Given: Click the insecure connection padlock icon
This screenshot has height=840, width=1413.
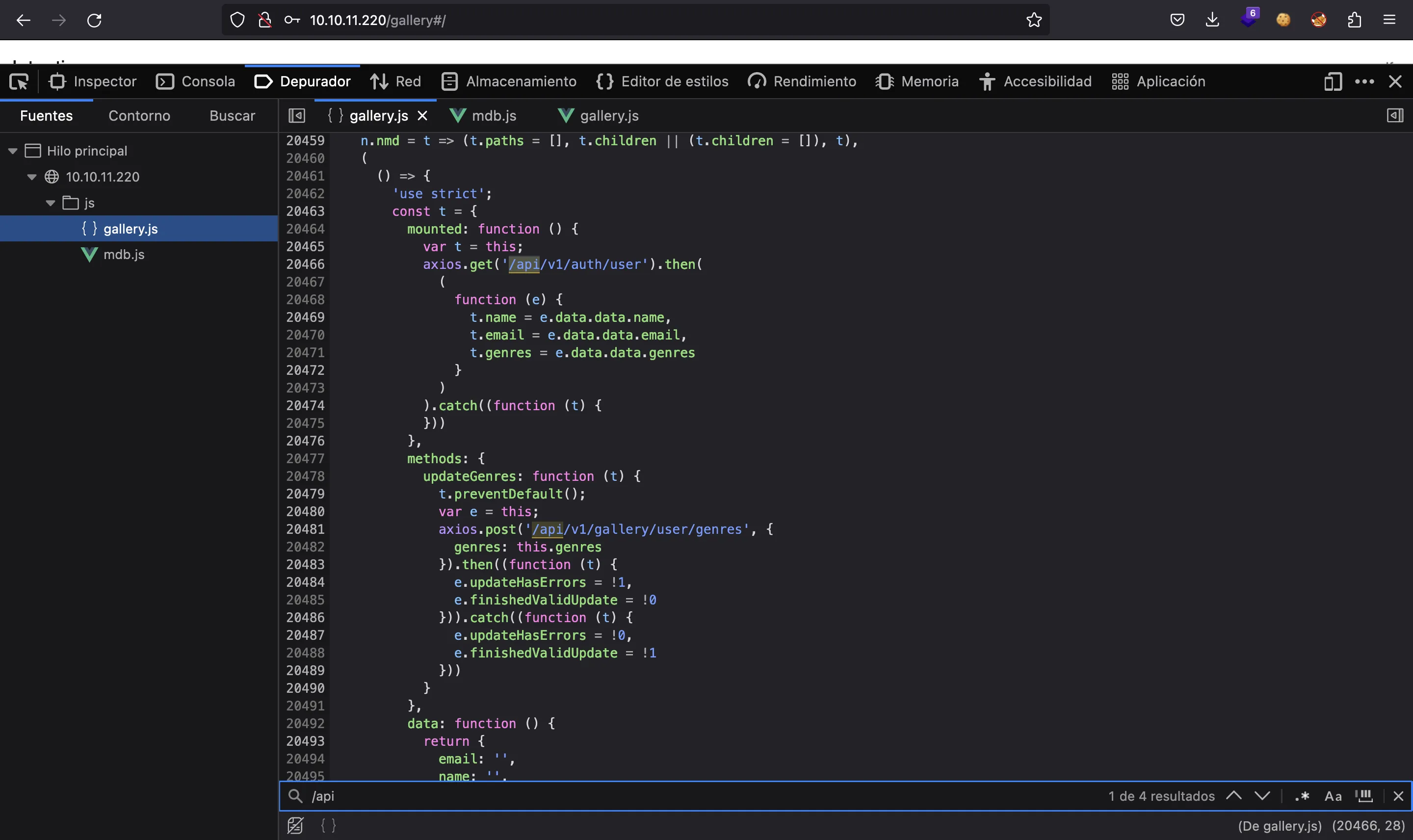Looking at the screenshot, I should 265,21.
